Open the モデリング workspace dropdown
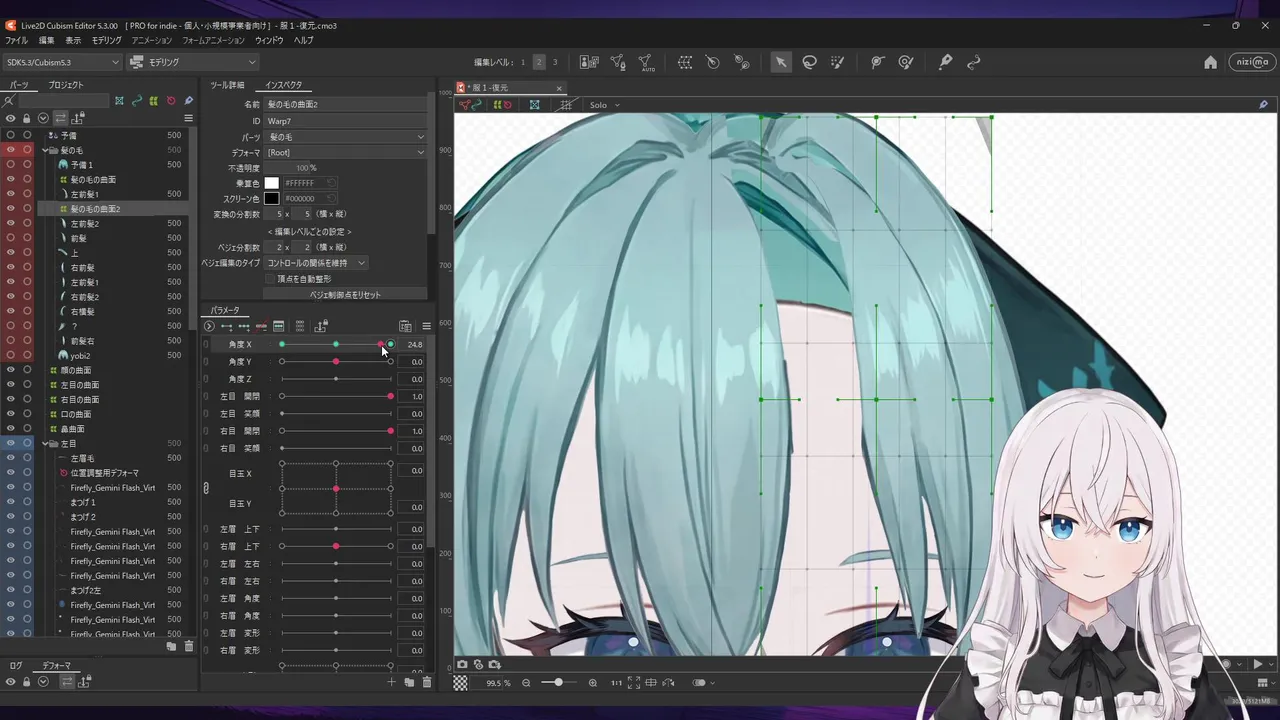1280x720 pixels. (x=193, y=62)
